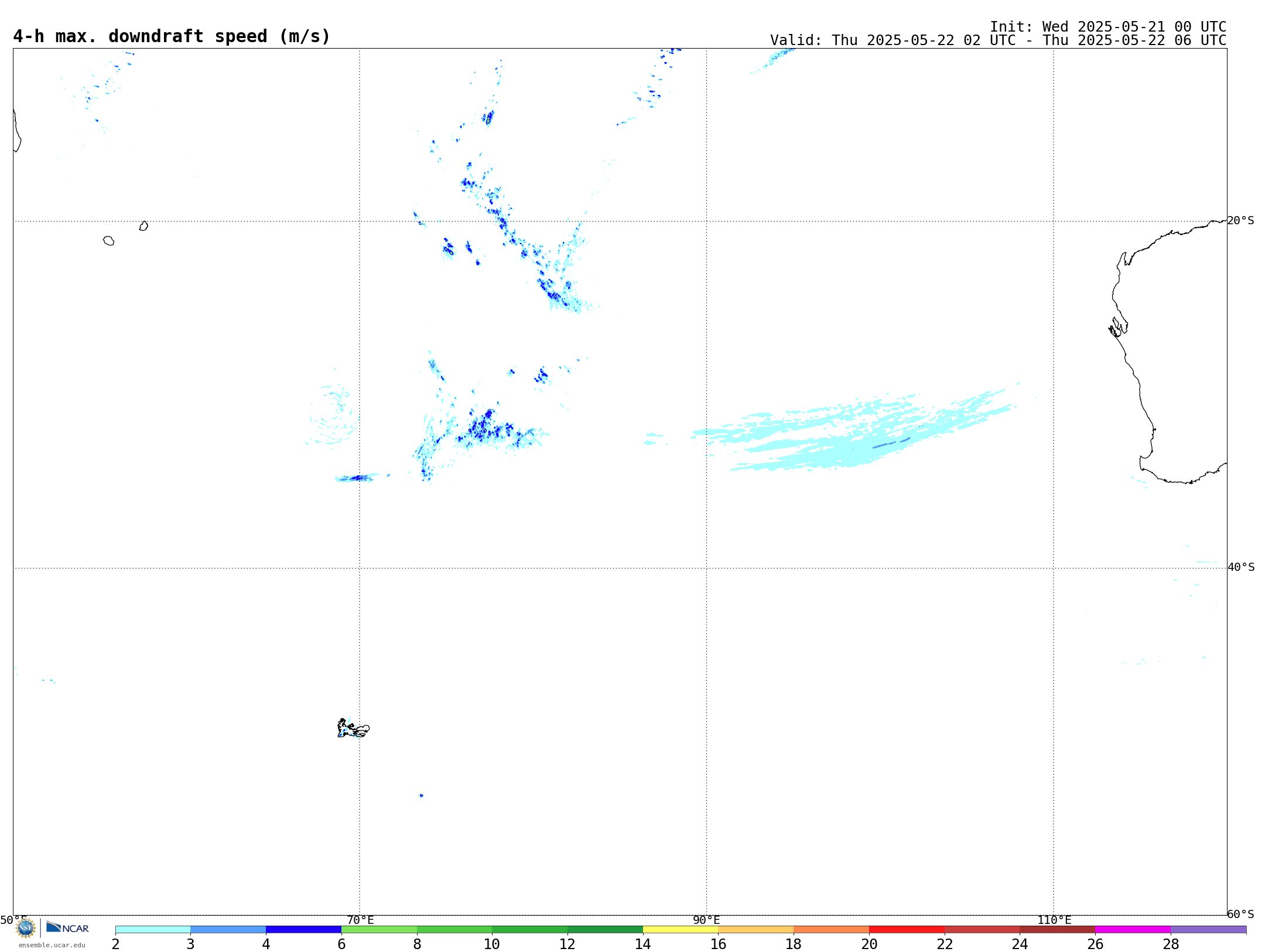This screenshot has width=1265, height=952.
Task: Select the green 10–12 m/s swatch
Action: pyautogui.click(x=530, y=929)
